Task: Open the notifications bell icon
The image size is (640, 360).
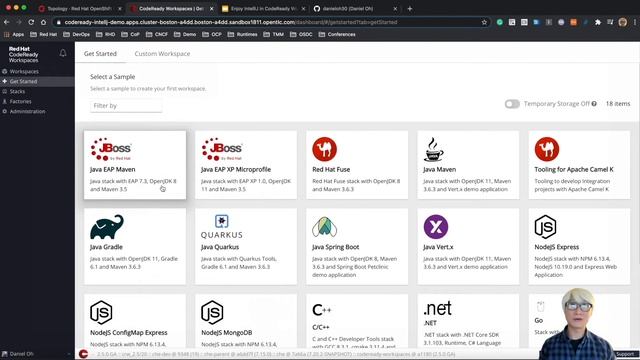Action: tap(63, 53)
